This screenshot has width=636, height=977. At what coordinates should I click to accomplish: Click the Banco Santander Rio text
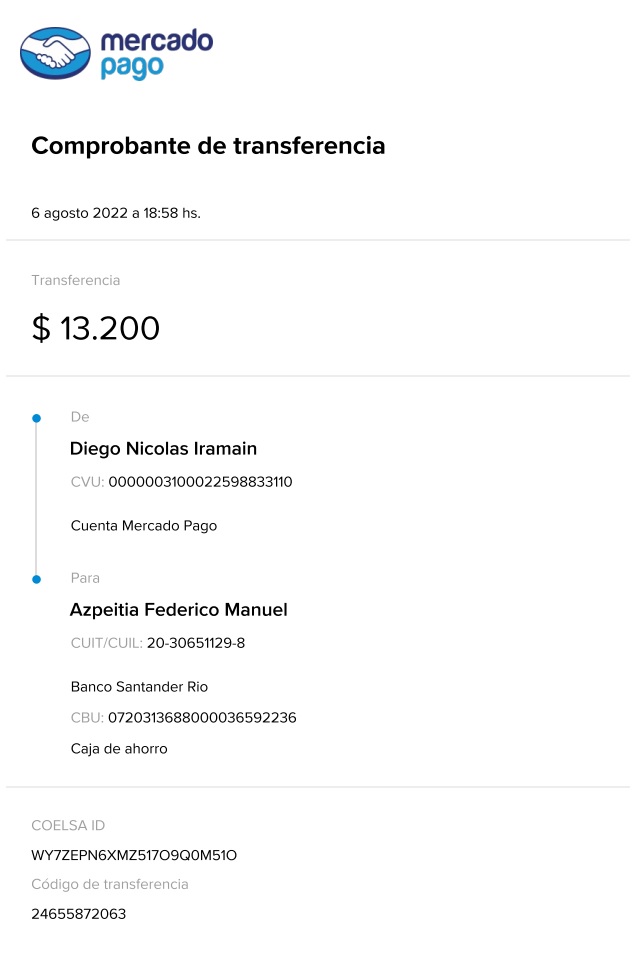(x=139, y=687)
